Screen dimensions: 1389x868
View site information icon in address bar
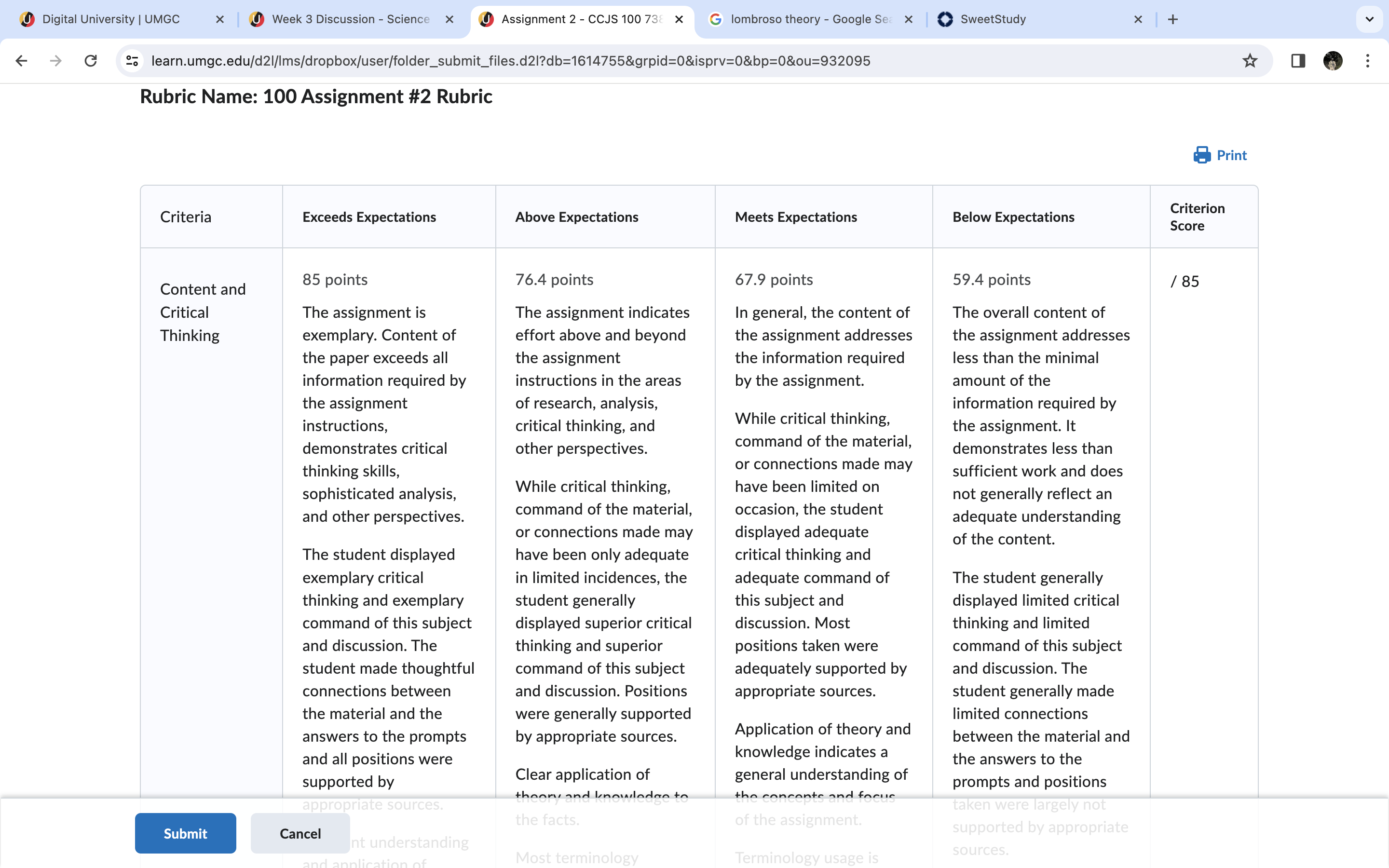point(133,61)
